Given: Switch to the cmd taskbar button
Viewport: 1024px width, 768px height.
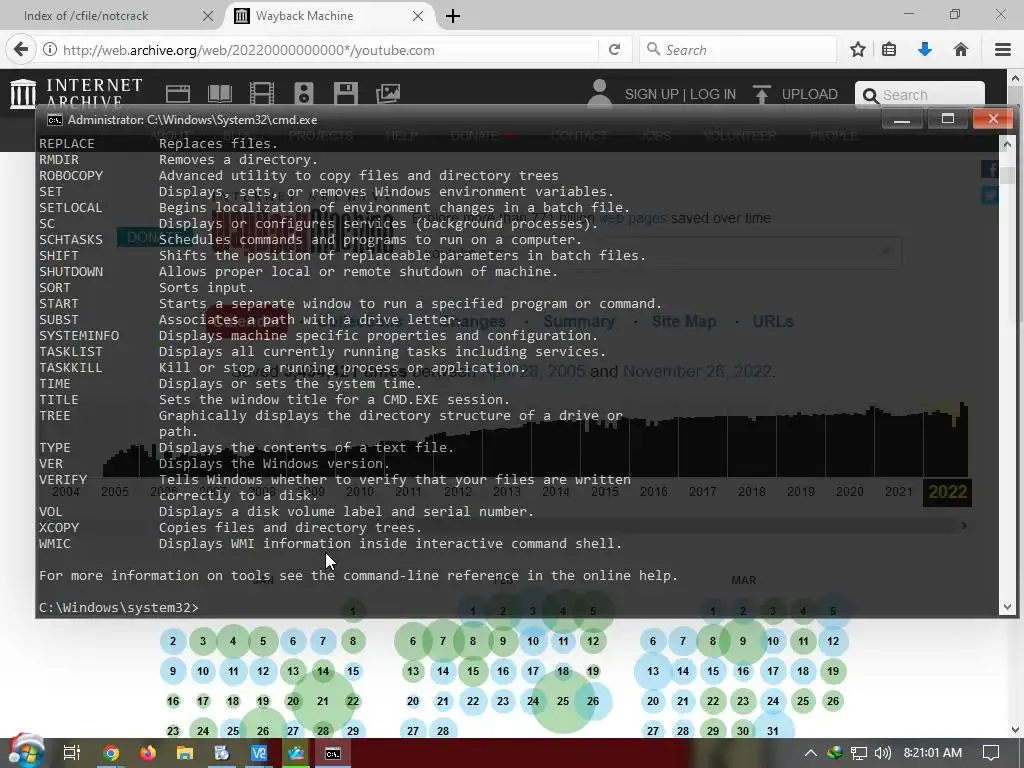Looking at the screenshot, I should (333, 753).
